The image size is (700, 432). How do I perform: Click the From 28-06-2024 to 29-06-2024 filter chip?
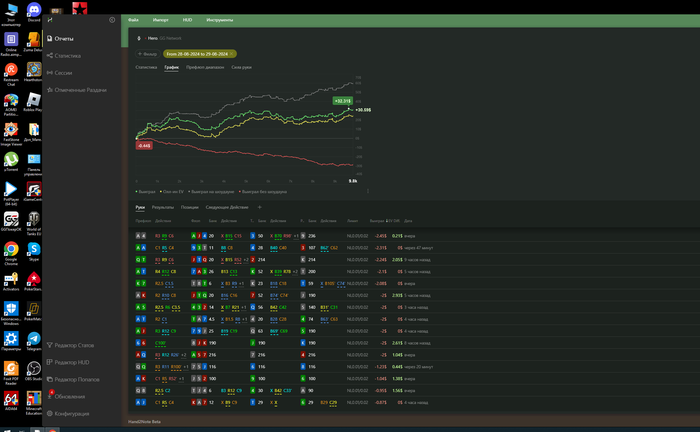pyautogui.click(x=200, y=54)
